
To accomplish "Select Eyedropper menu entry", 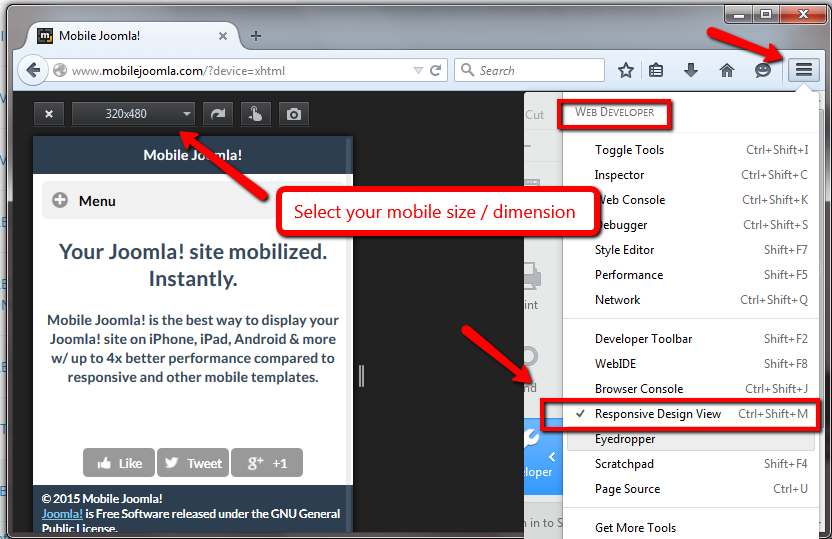I will (691, 439).
